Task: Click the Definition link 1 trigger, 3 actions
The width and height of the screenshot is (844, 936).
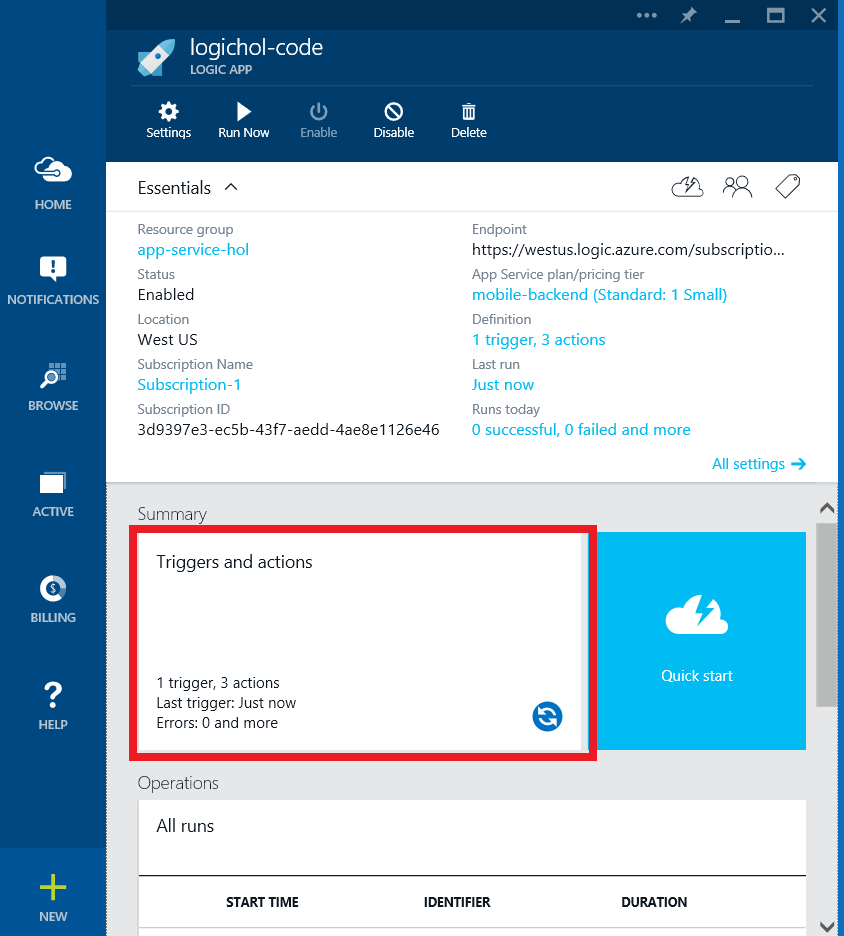Action: (538, 340)
